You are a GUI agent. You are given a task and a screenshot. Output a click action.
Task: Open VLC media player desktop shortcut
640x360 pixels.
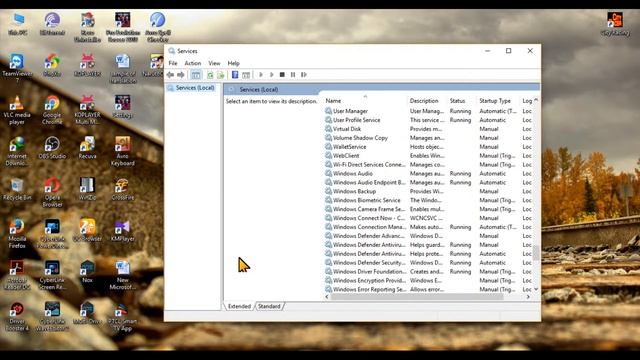[17, 110]
